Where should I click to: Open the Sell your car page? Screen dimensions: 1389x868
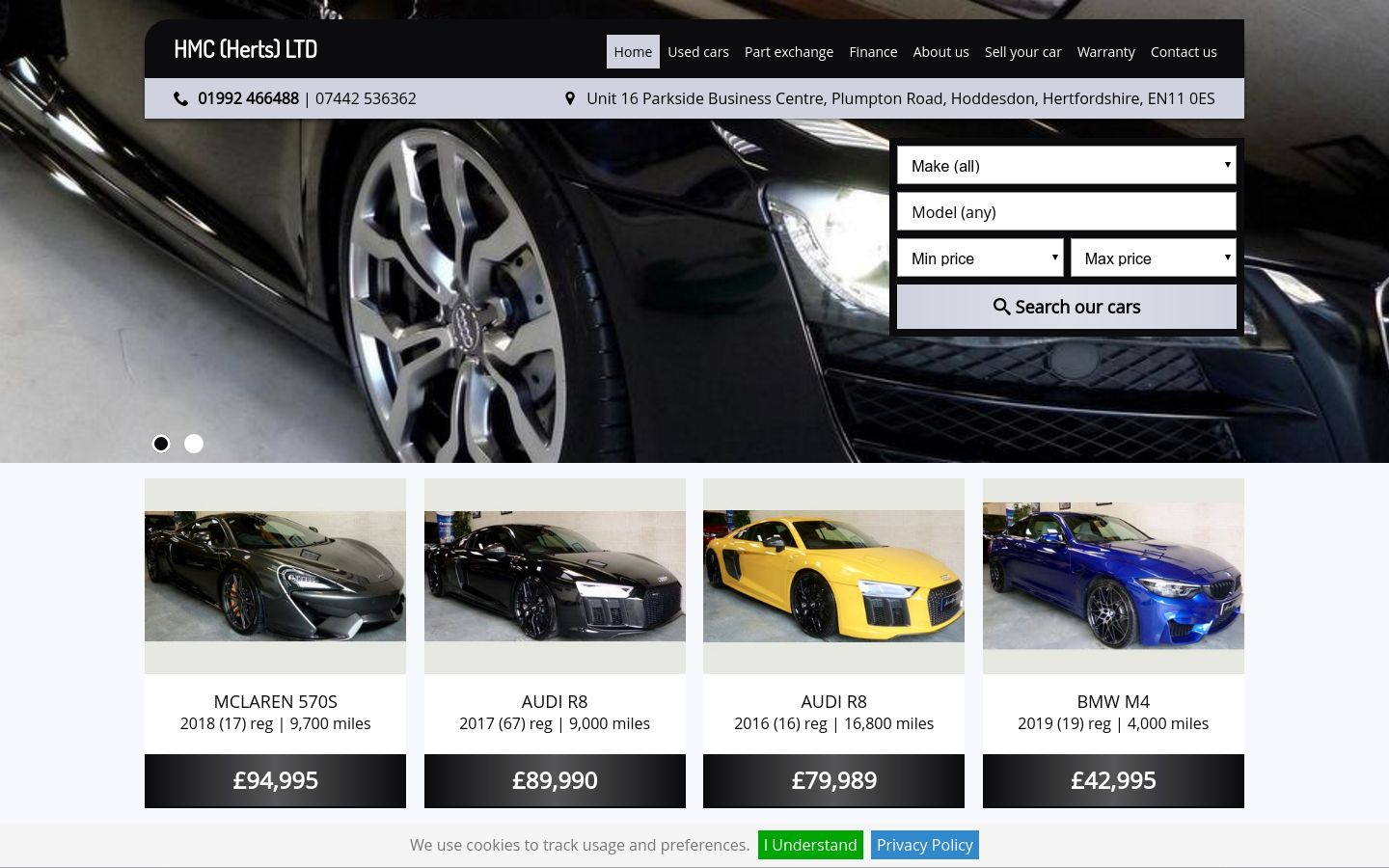coord(1023,52)
